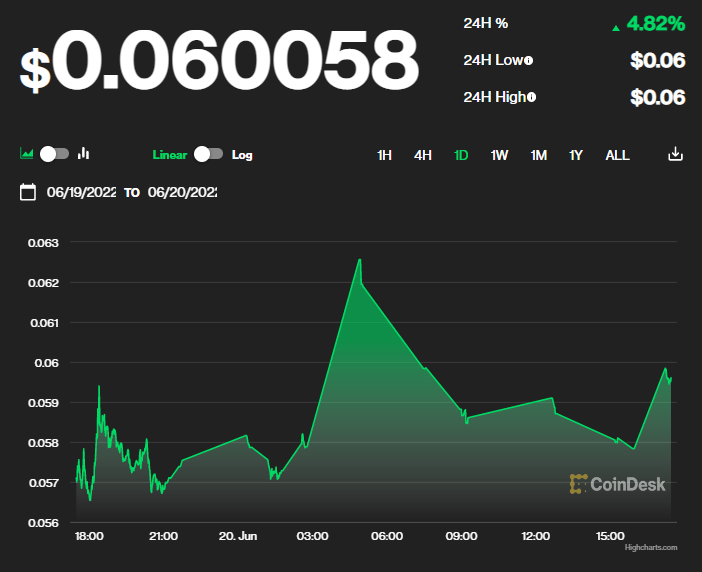Select the Linear scale label
This screenshot has height=572, width=702.
tap(170, 155)
